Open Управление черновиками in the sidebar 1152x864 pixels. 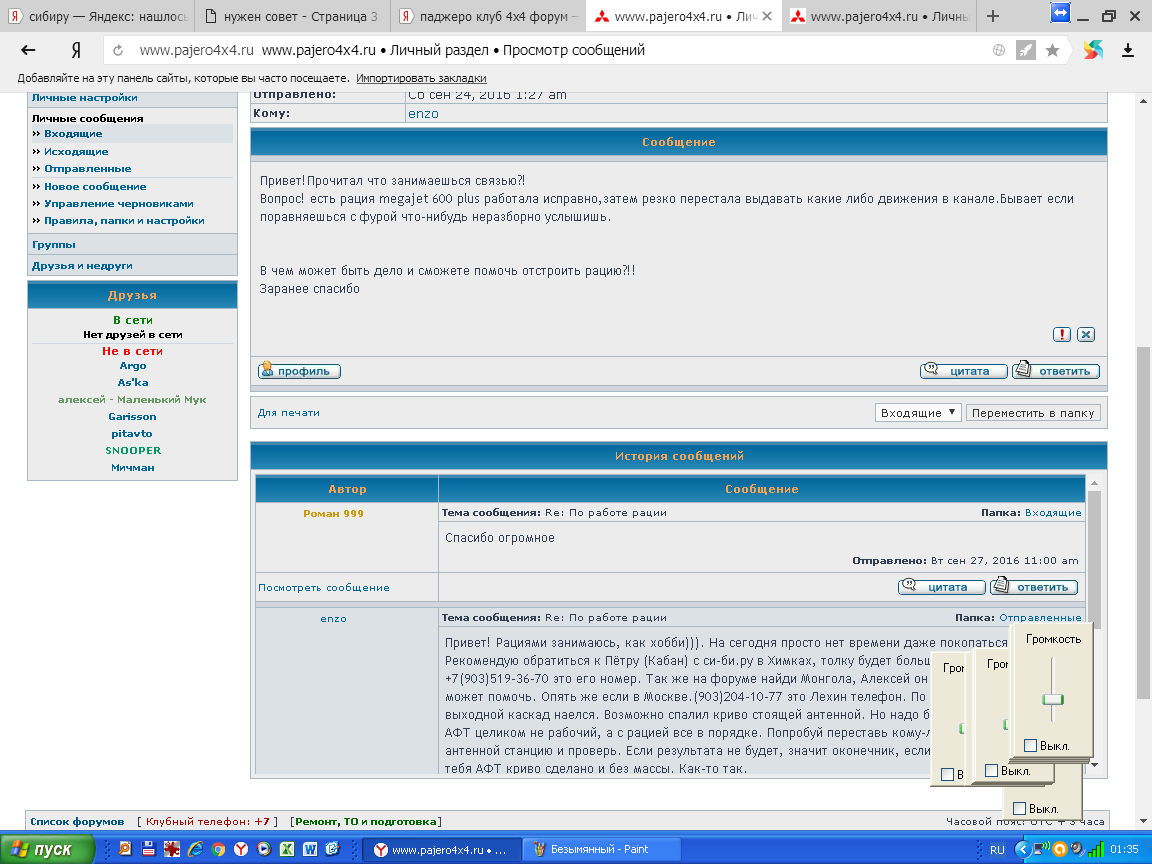[x=119, y=204]
